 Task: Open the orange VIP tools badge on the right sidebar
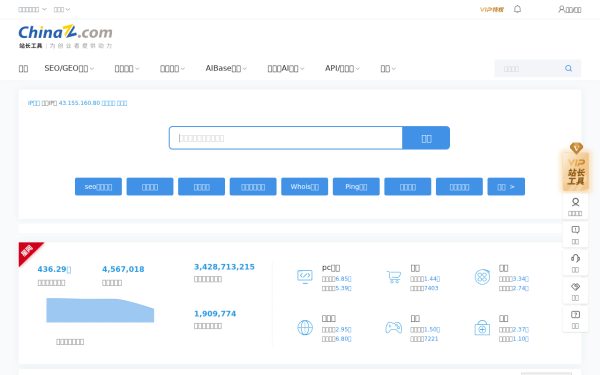(576, 167)
